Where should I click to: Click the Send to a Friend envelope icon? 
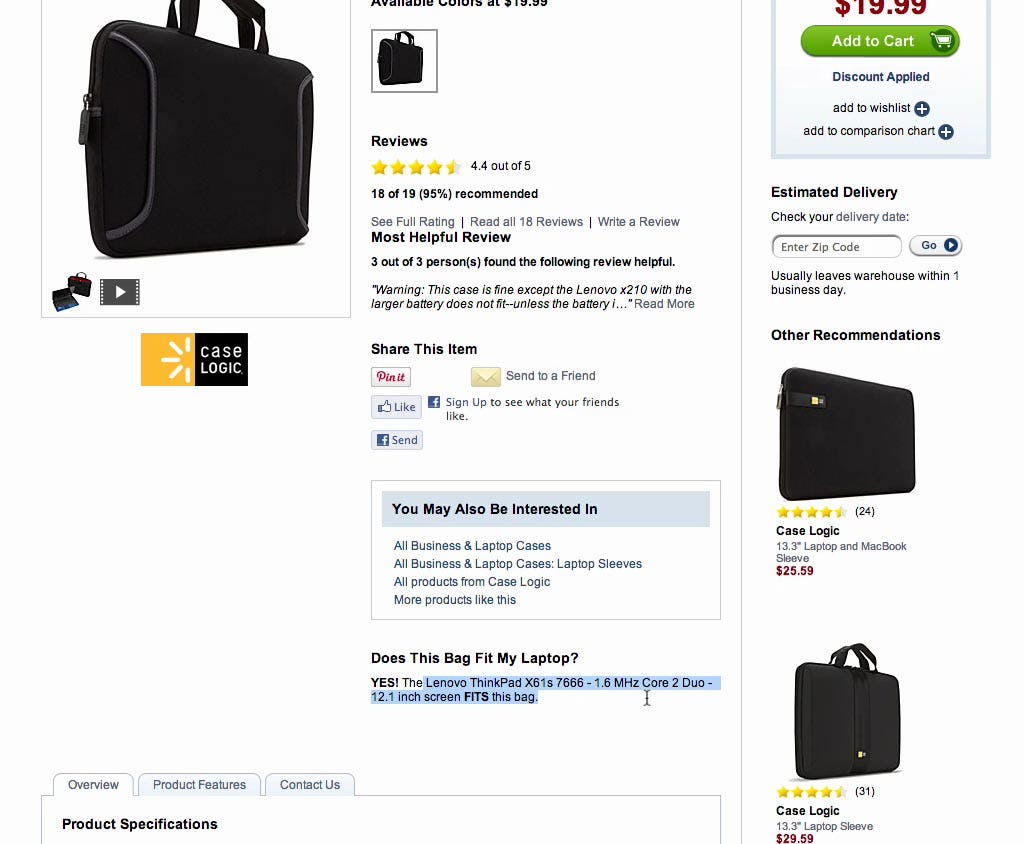click(486, 377)
